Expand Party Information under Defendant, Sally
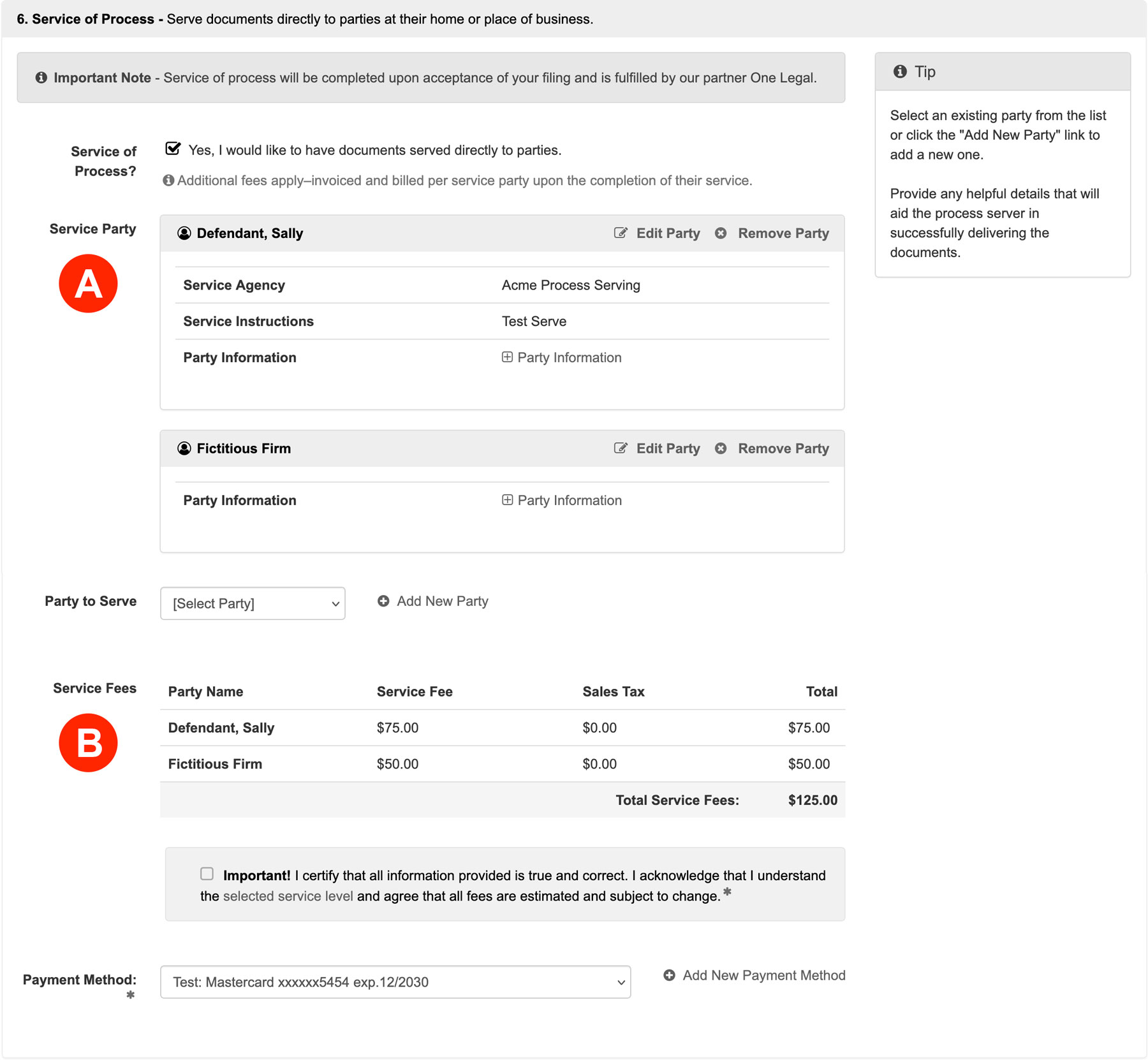Screen dimensions: 1148x1060 click(562, 358)
